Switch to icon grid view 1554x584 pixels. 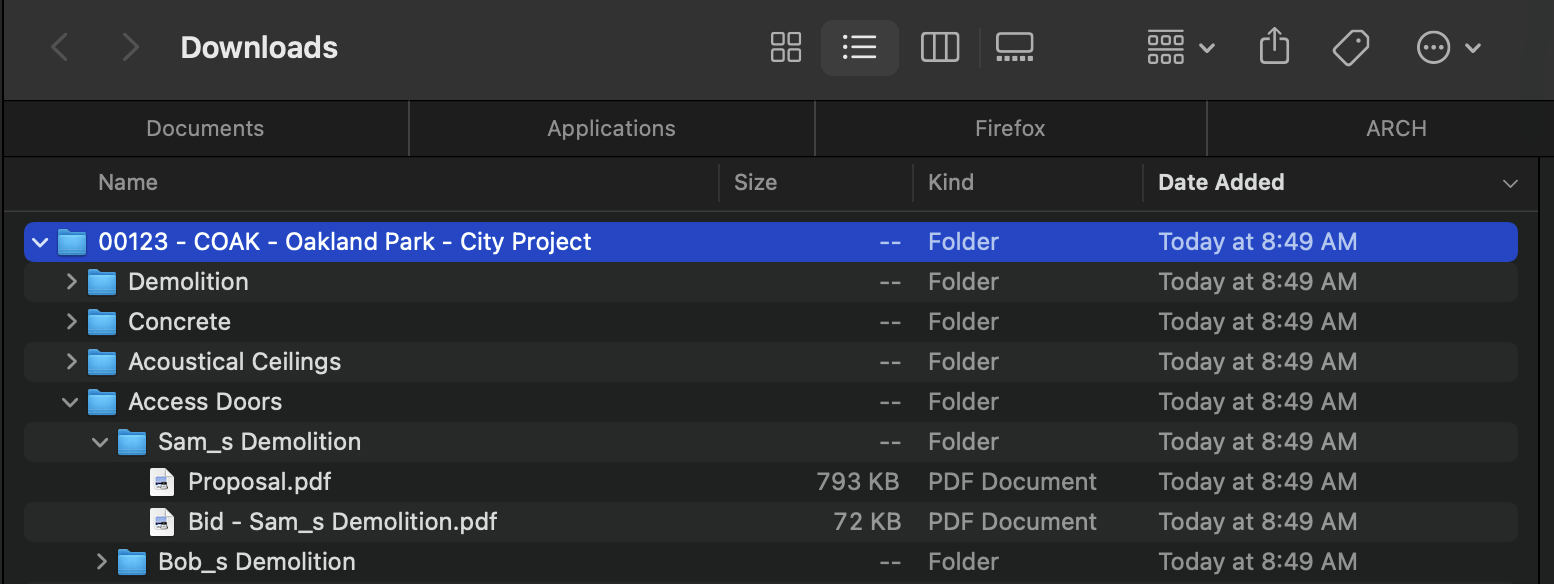tap(786, 47)
